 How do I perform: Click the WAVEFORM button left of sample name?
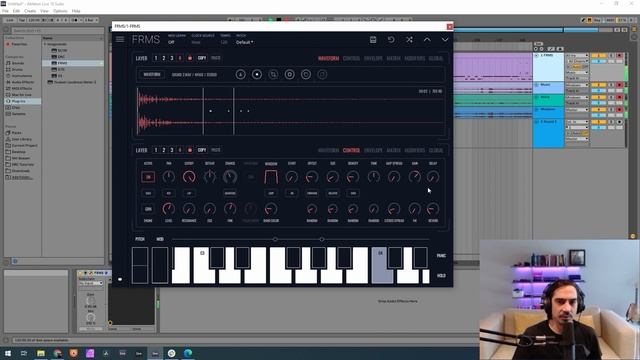pyautogui.click(x=152, y=75)
